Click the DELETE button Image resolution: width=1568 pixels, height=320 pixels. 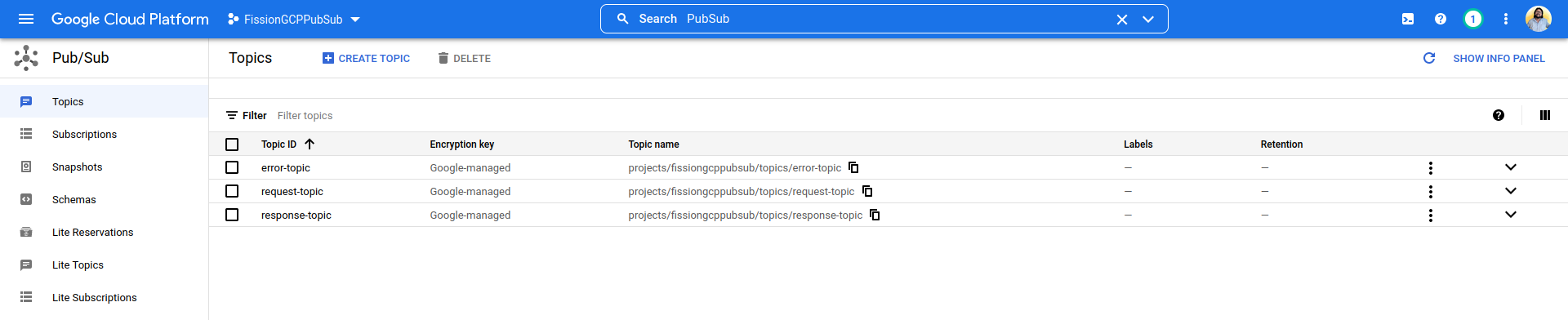[x=464, y=58]
